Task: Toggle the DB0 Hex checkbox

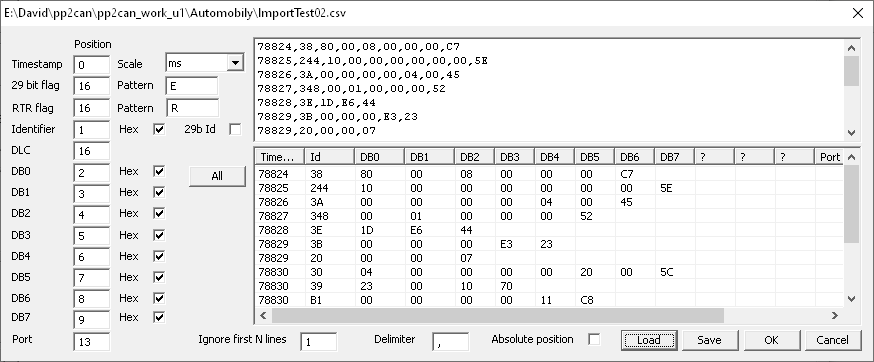Action: (x=159, y=171)
